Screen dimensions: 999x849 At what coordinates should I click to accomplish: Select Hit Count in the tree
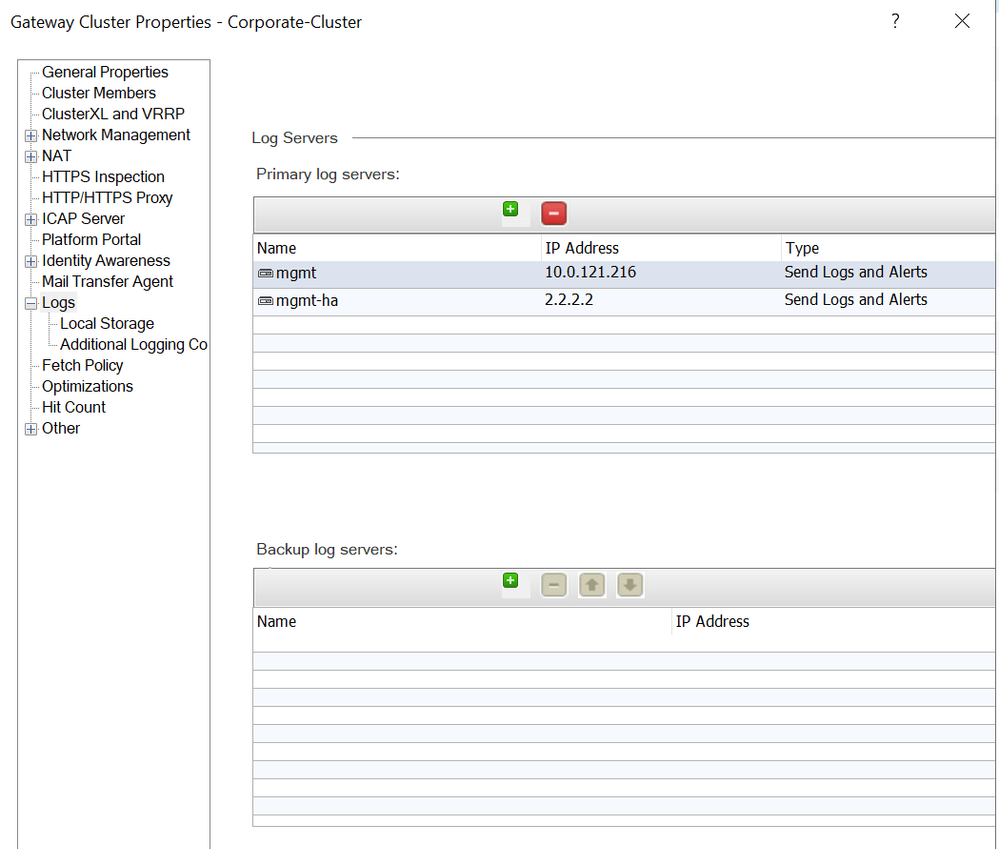click(74, 408)
